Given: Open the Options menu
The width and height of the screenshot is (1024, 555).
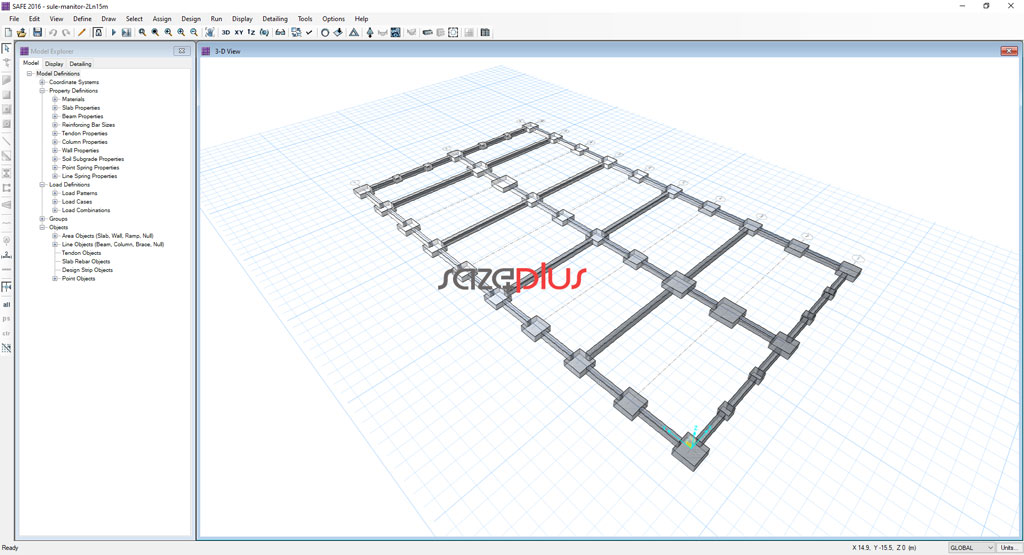Looking at the screenshot, I should pyautogui.click(x=333, y=19).
